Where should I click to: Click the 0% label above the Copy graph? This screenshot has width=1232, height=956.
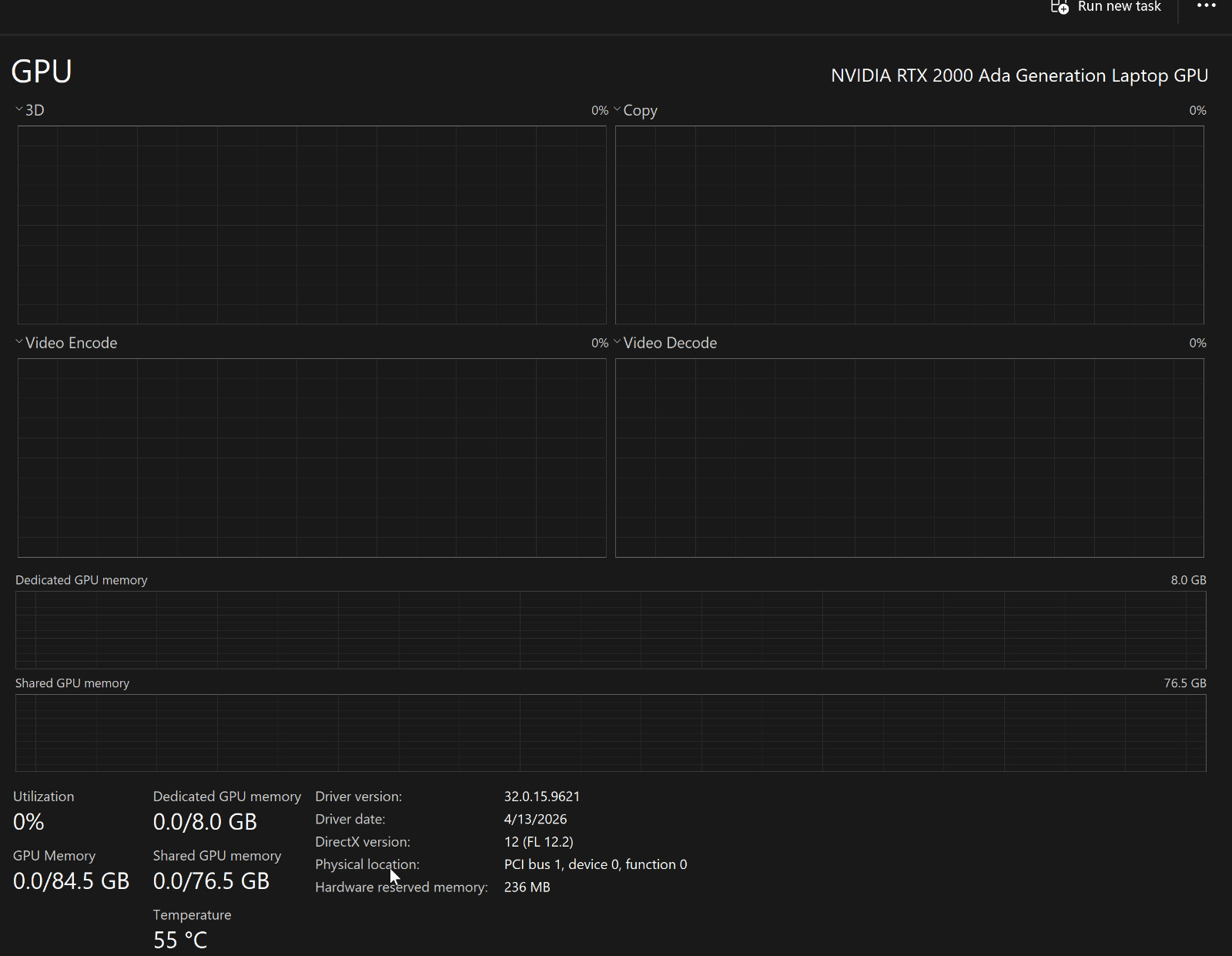point(1197,111)
